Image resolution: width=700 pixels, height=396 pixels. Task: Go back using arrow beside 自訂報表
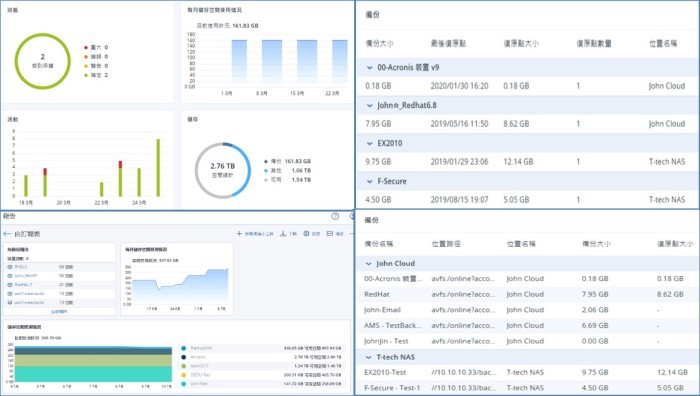click(x=7, y=234)
